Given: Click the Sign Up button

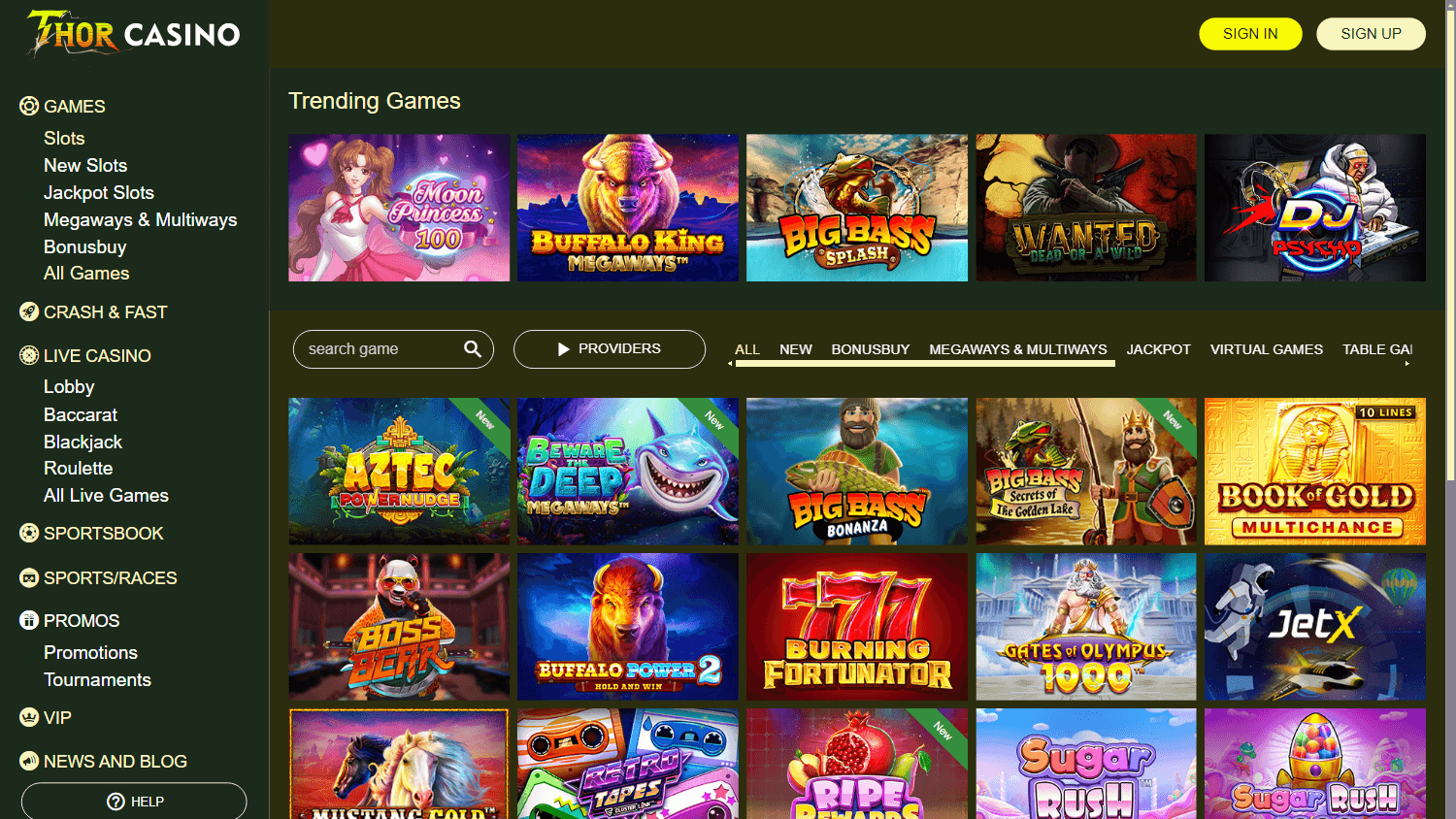Looking at the screenshot, I should tap(1371, 34).
